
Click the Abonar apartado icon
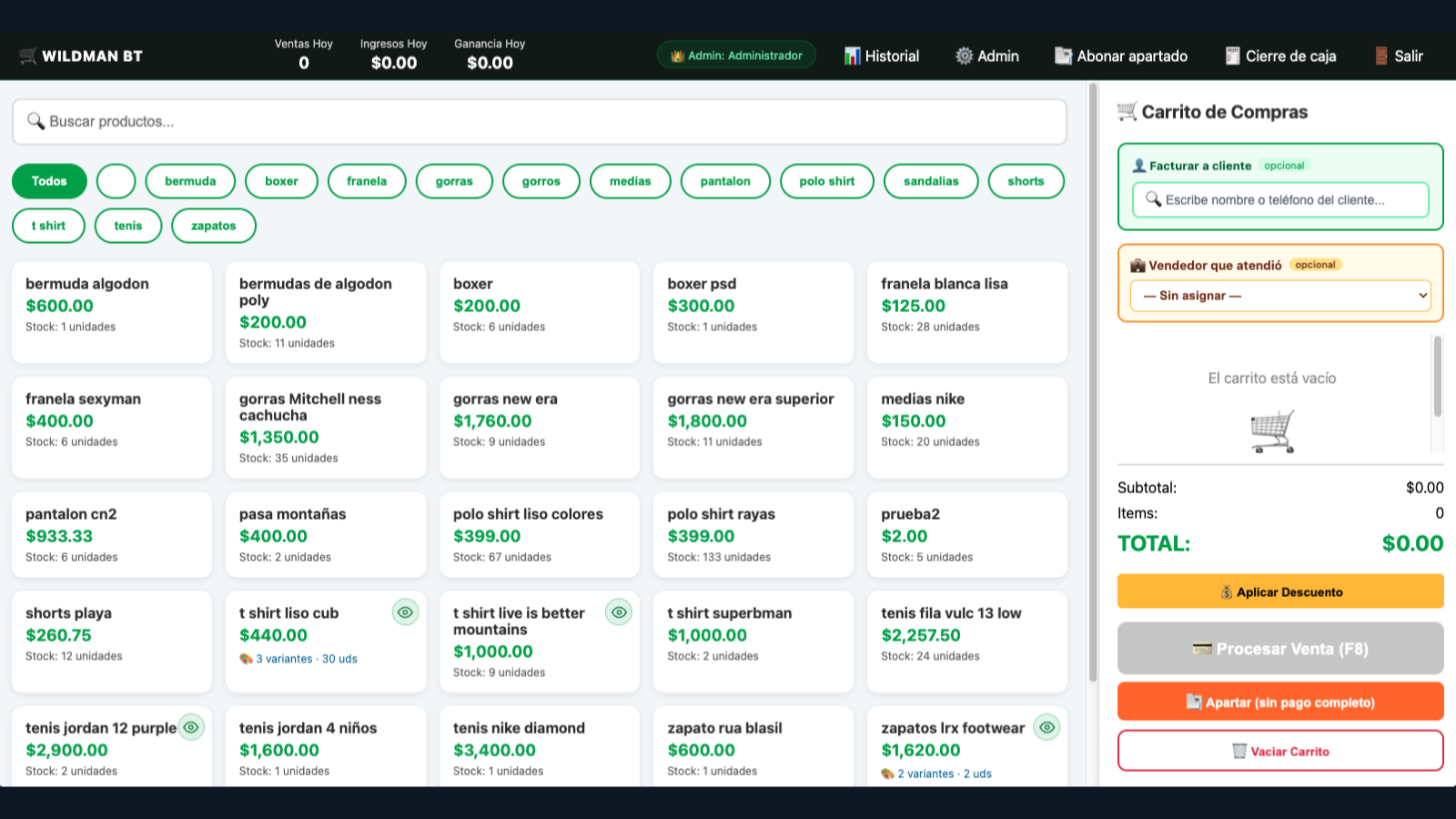[1063, 56]
